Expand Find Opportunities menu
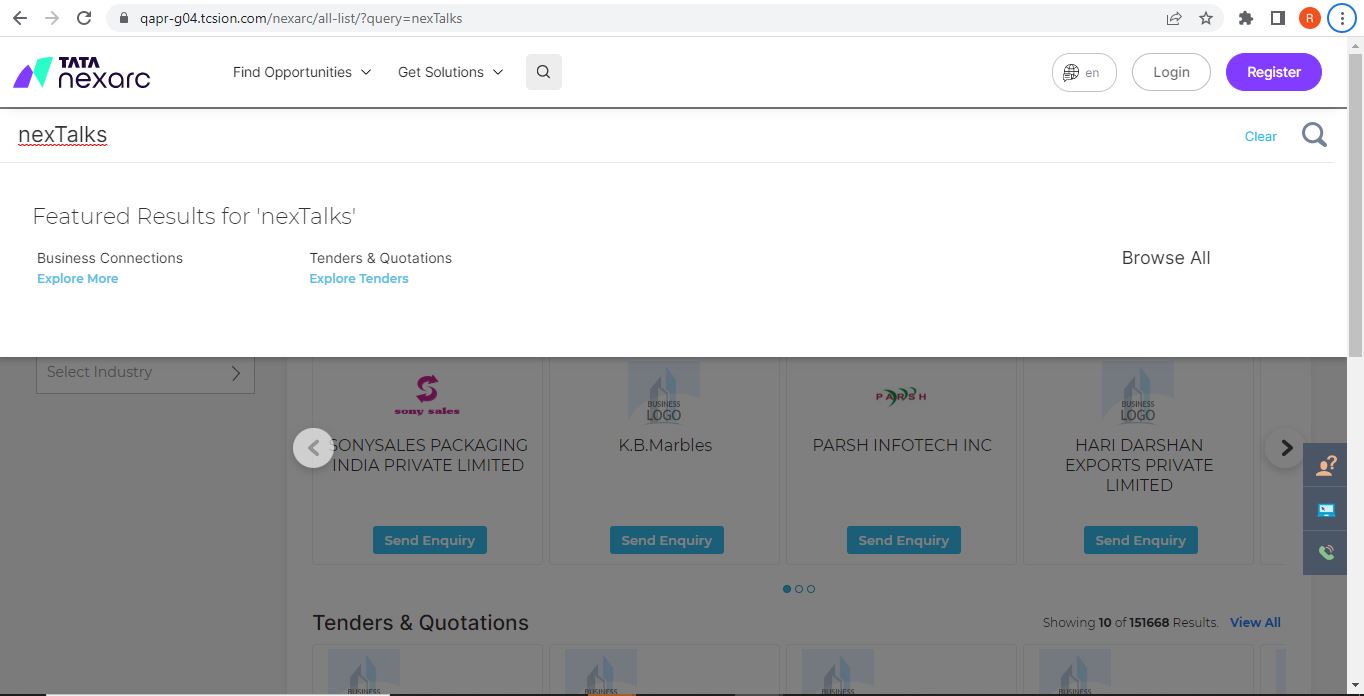 coord(302,72)
